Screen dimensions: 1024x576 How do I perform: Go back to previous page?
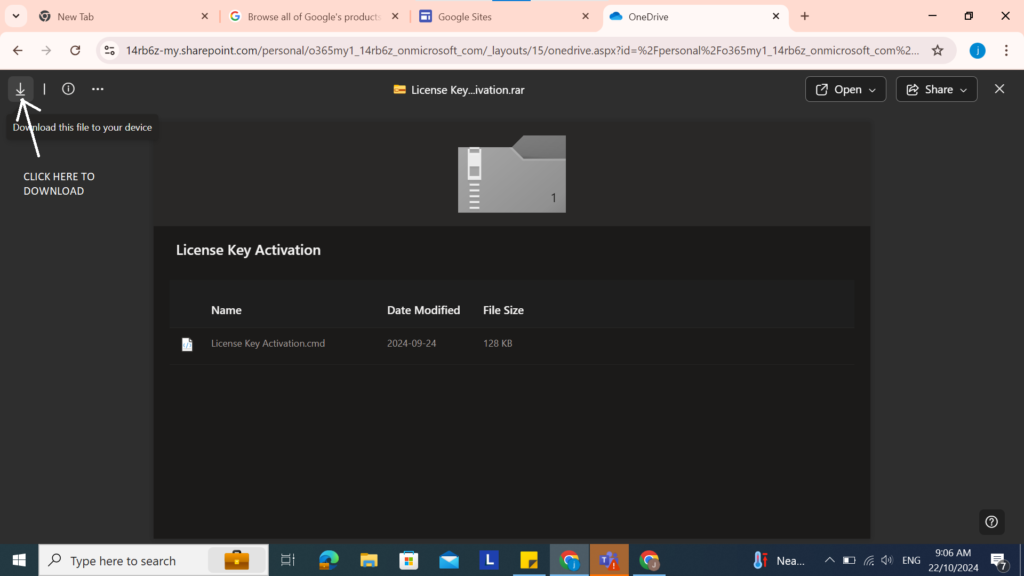pyautogui.click(x=18, y=50)
